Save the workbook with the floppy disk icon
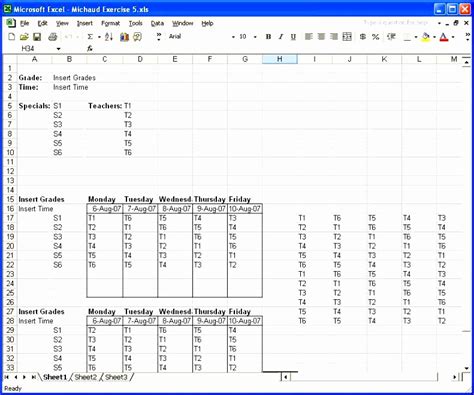This screenshot has height=395, width=474. tap(37, 37)
